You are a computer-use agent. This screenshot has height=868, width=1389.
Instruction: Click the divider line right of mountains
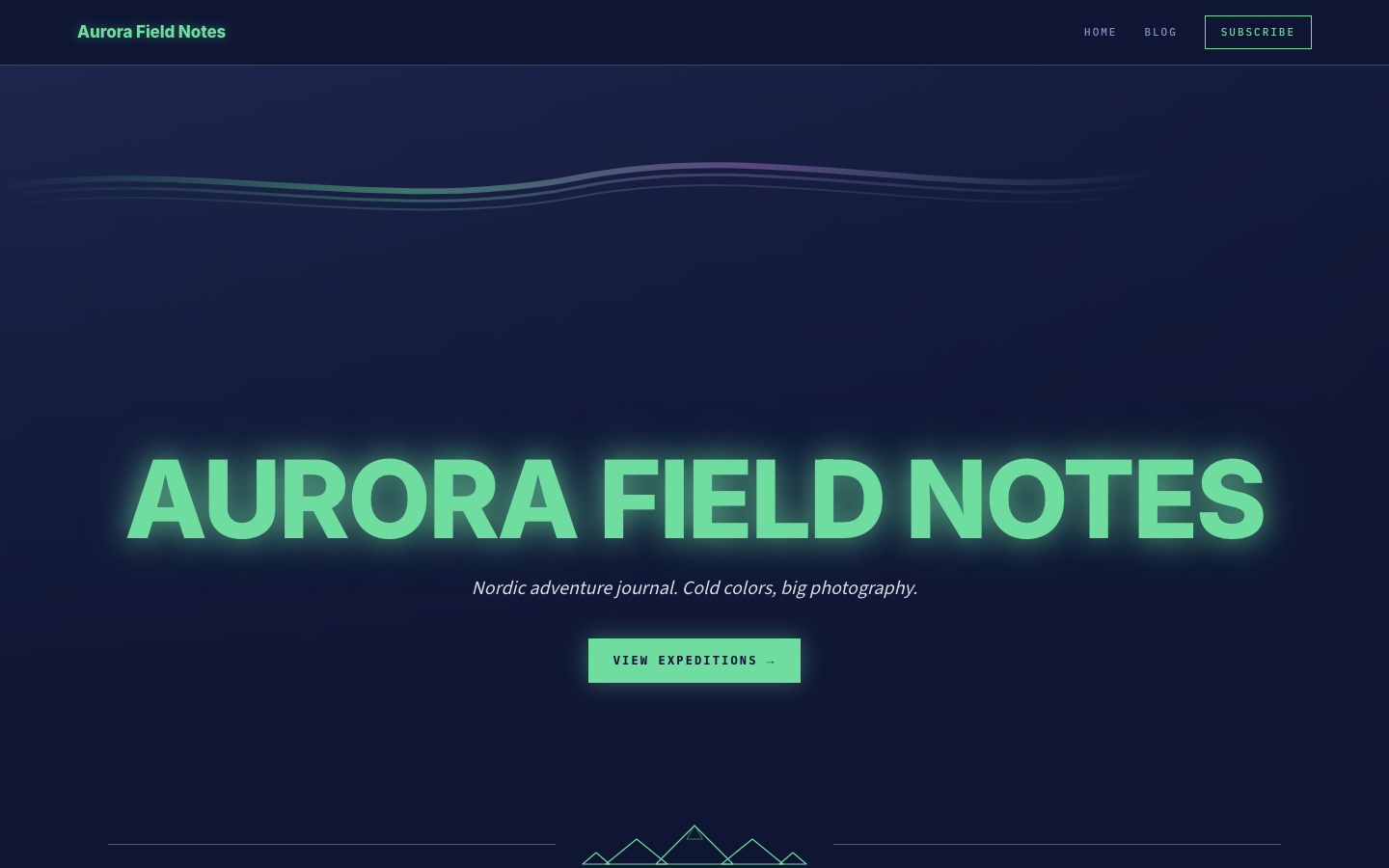[x=1057, y=844]
